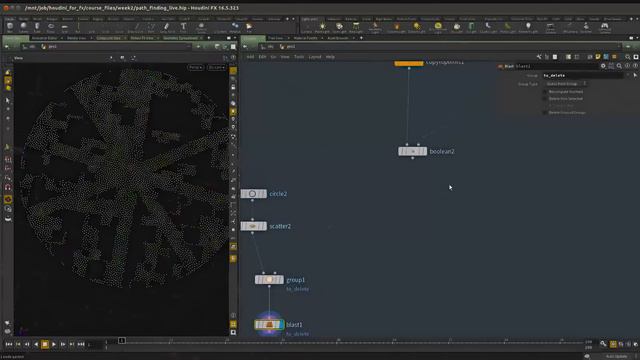Screen dimensions: 640x360
Task: Toggle Recompute Normals checkbox
Action: (x=545, y=92)
